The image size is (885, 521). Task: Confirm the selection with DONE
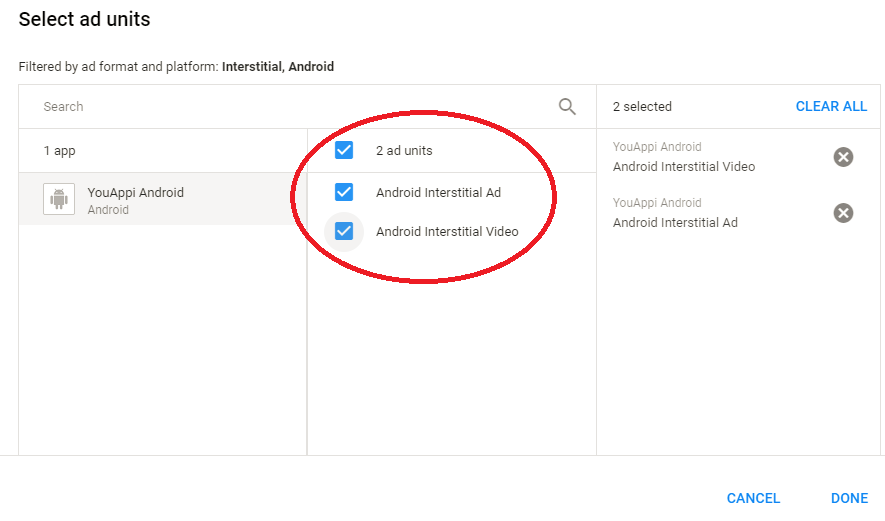pyautogui.click(x=849, y=498)
